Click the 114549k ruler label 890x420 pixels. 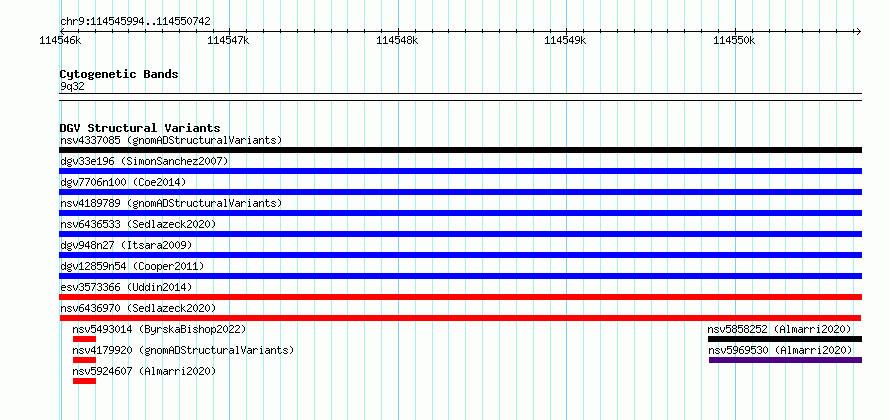[565, 40]
